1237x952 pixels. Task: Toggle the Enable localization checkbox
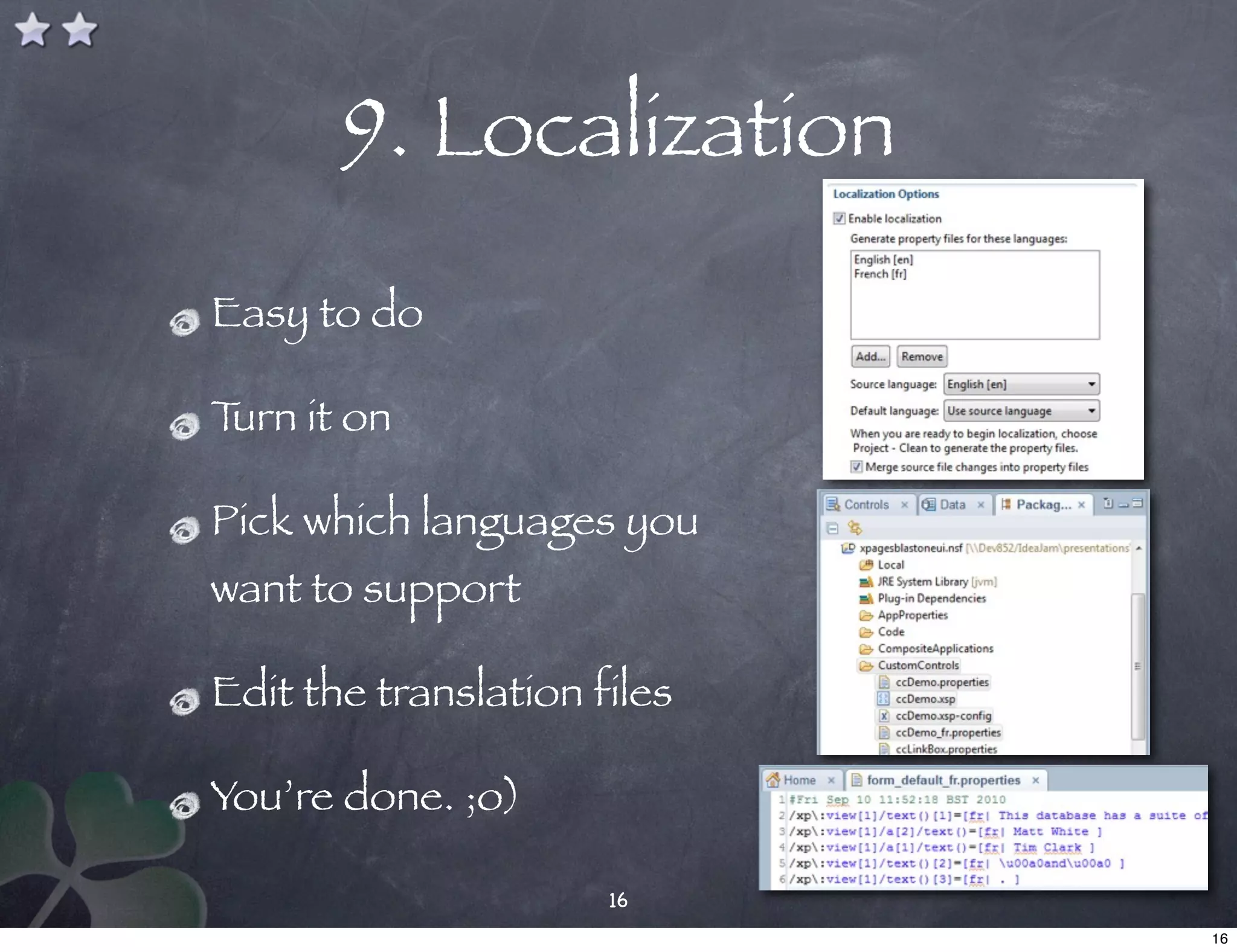click(x=839, y=218)
